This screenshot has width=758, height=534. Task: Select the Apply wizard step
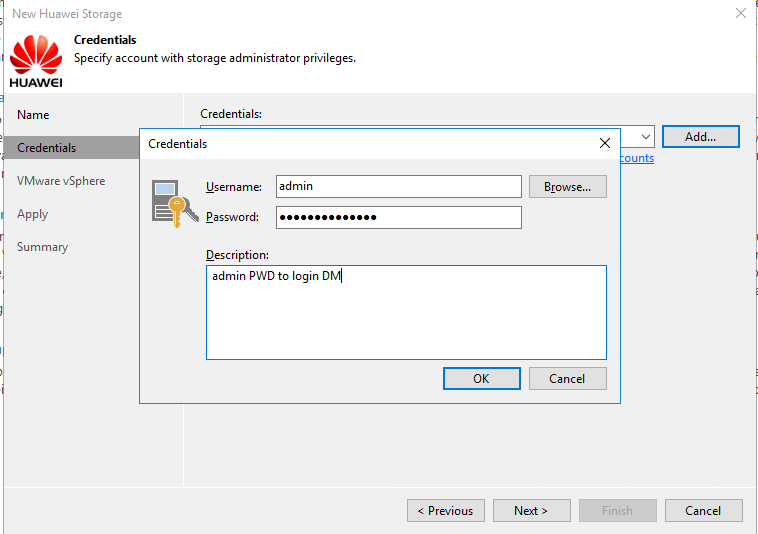[x=32, y=214]
